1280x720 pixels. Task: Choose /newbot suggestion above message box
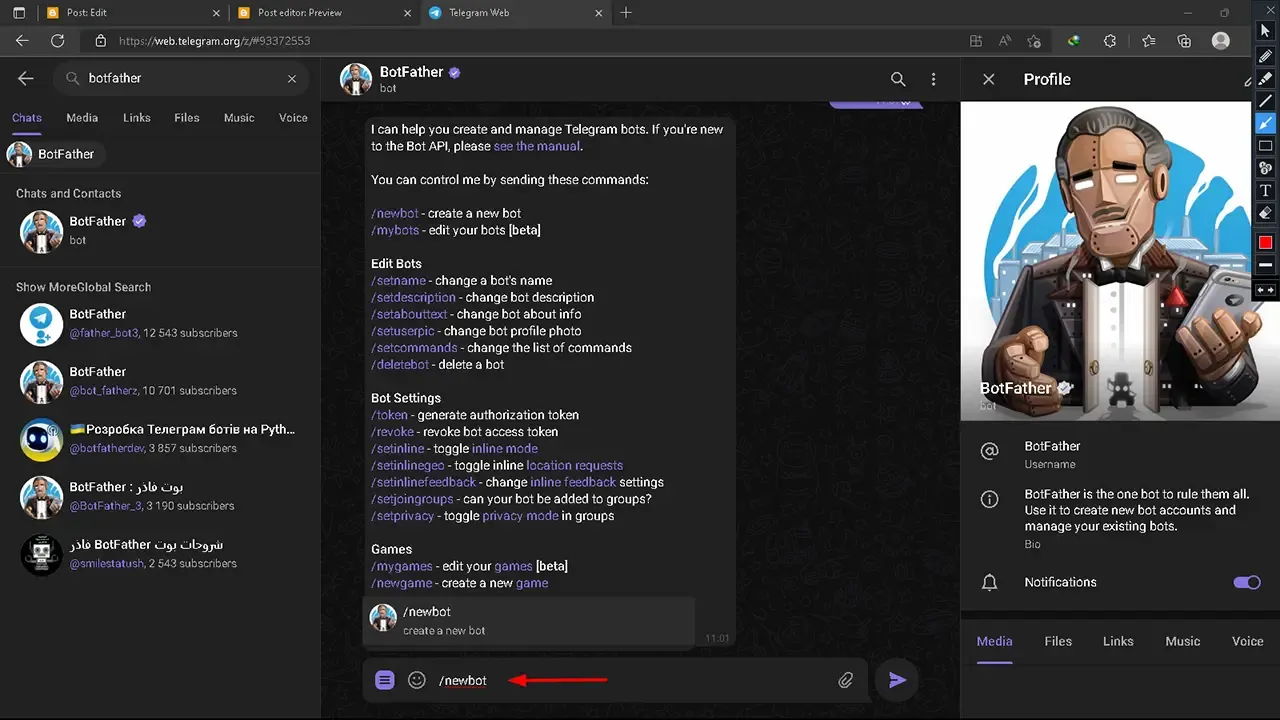(529, 620)
